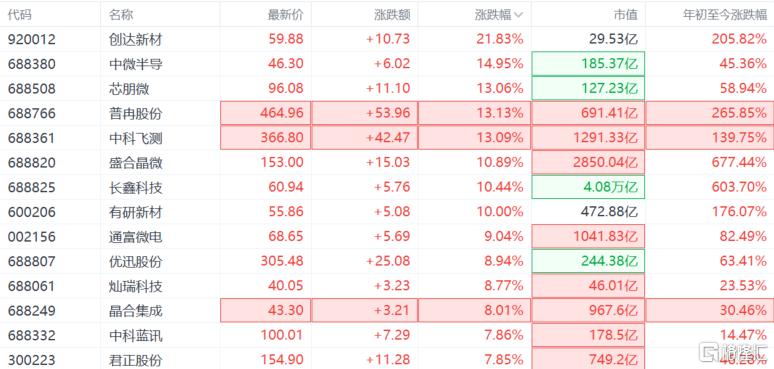Click the sort arrow beside 涨跌幅 header
774x369 pixels.
[x=518, y=15]
